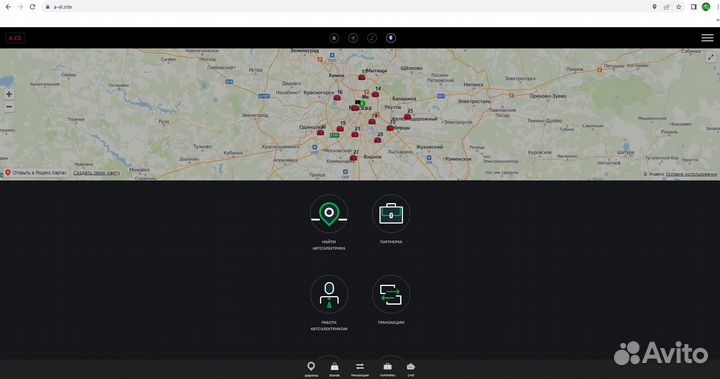Viewport: 720px width, 379px height.
Task: Open 'Партнерка' briefcase icon
Action: pyautogui.click(x=391, y=214)
